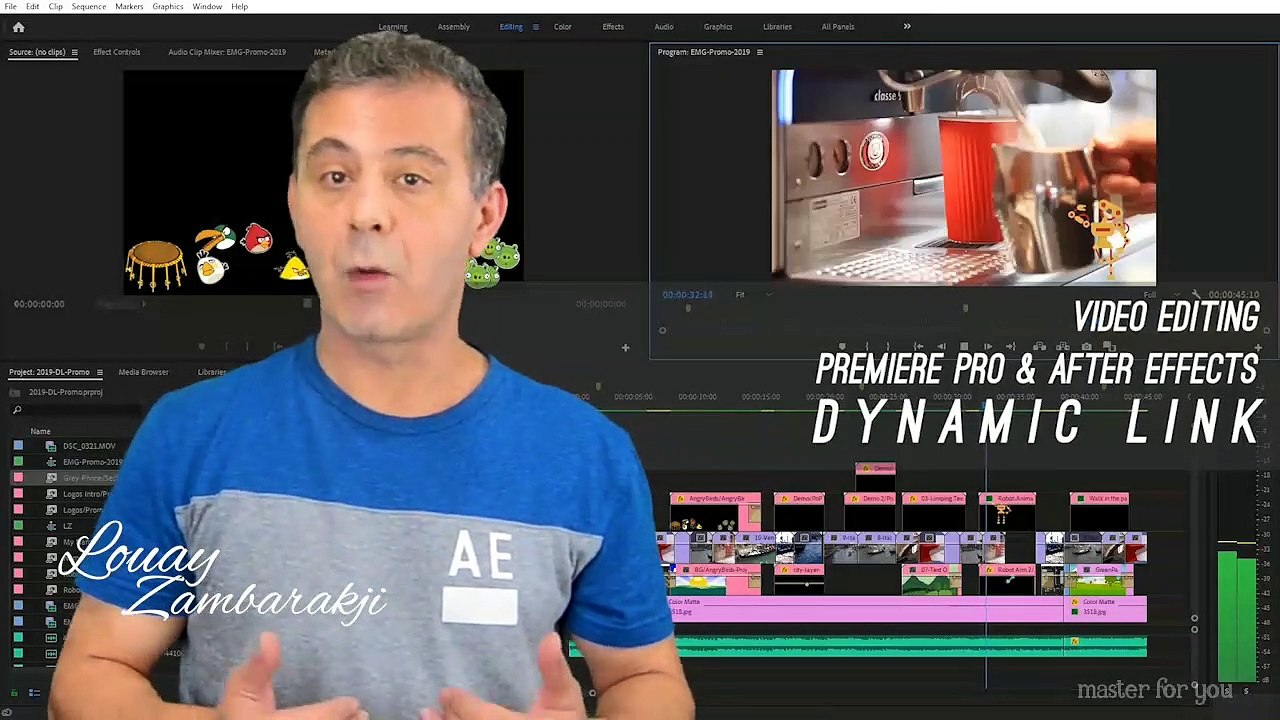The width and height of the screenshot is (1280, 720).
Task: Open the Source panel menu
Action: click(x=73, y=52)
